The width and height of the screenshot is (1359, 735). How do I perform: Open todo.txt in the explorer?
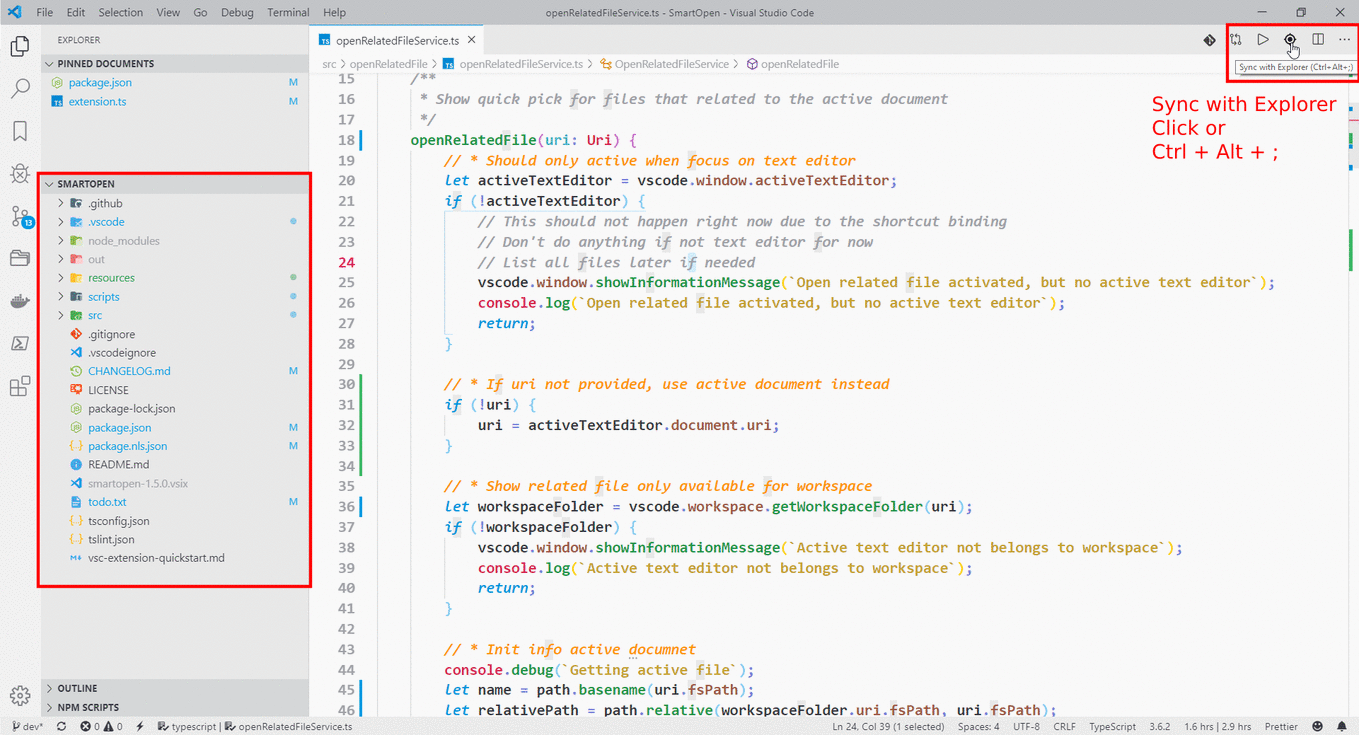coord(176,502)
